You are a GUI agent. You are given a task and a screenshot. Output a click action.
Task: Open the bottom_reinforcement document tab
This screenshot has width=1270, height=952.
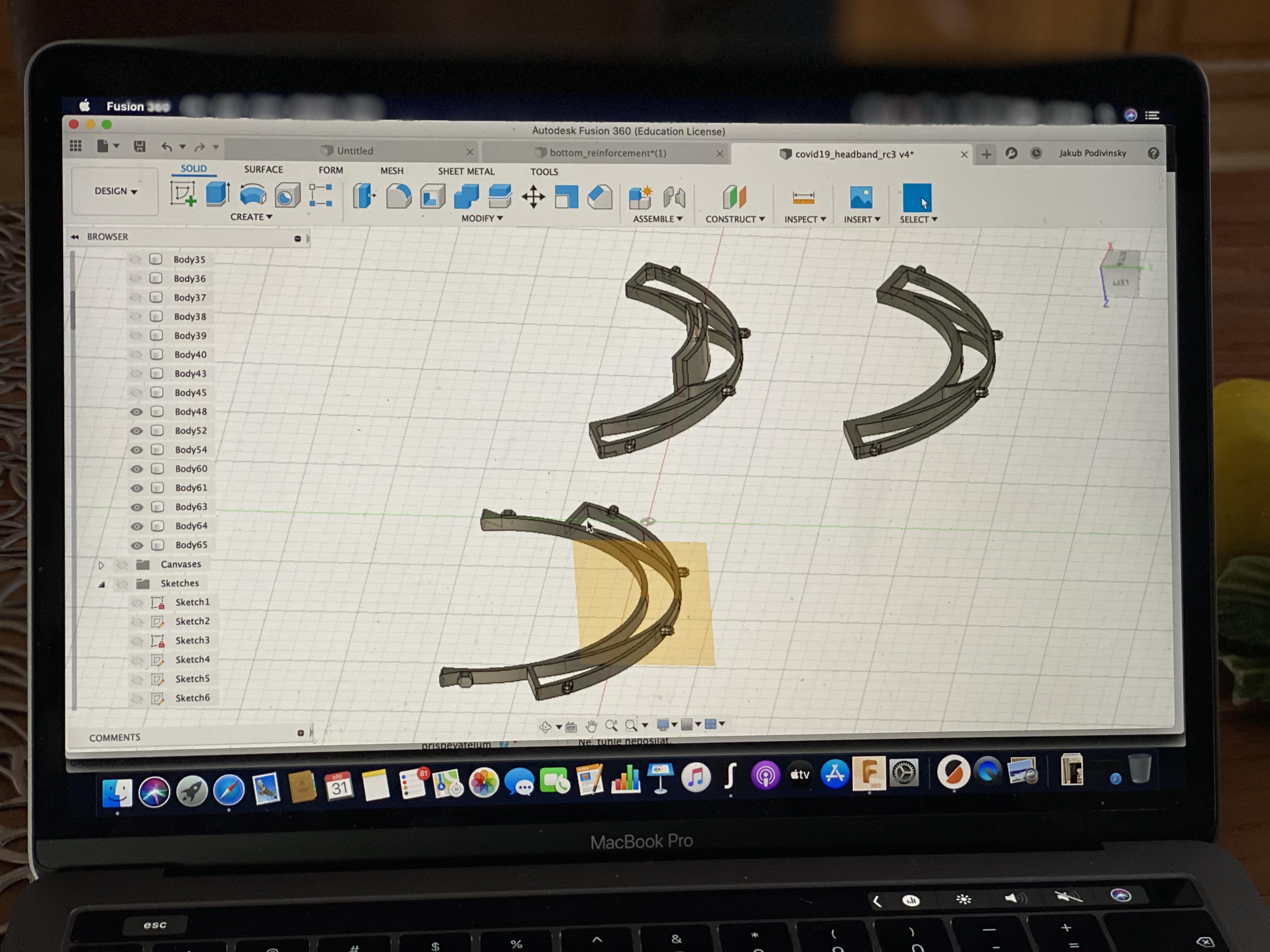click(x=607, y=153)
